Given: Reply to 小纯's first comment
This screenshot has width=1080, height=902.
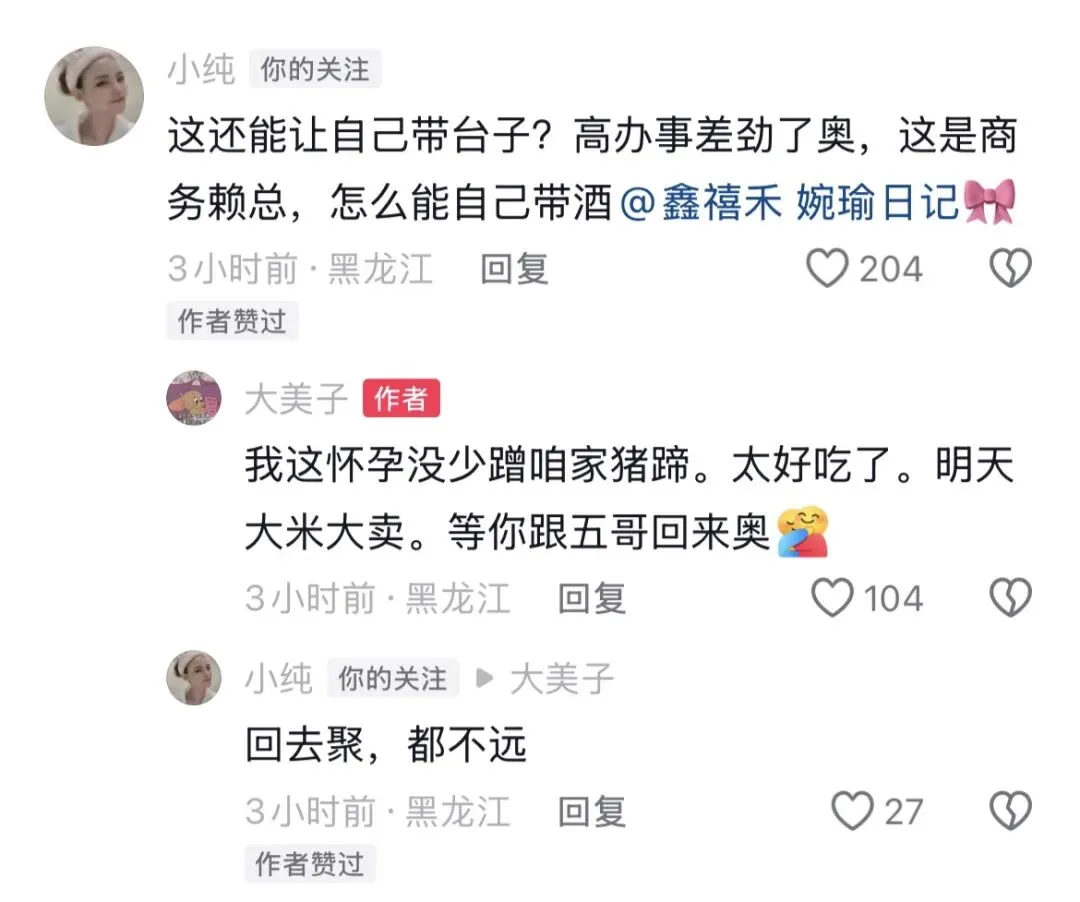Looking at the screenshot, I should click(x=515, y=269).
